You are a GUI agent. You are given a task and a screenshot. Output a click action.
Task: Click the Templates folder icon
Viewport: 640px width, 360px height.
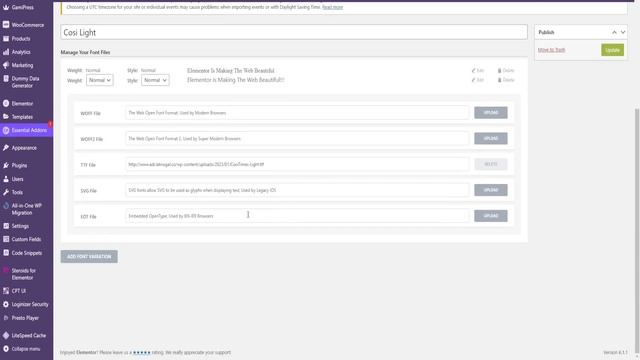tap(6, 117)
